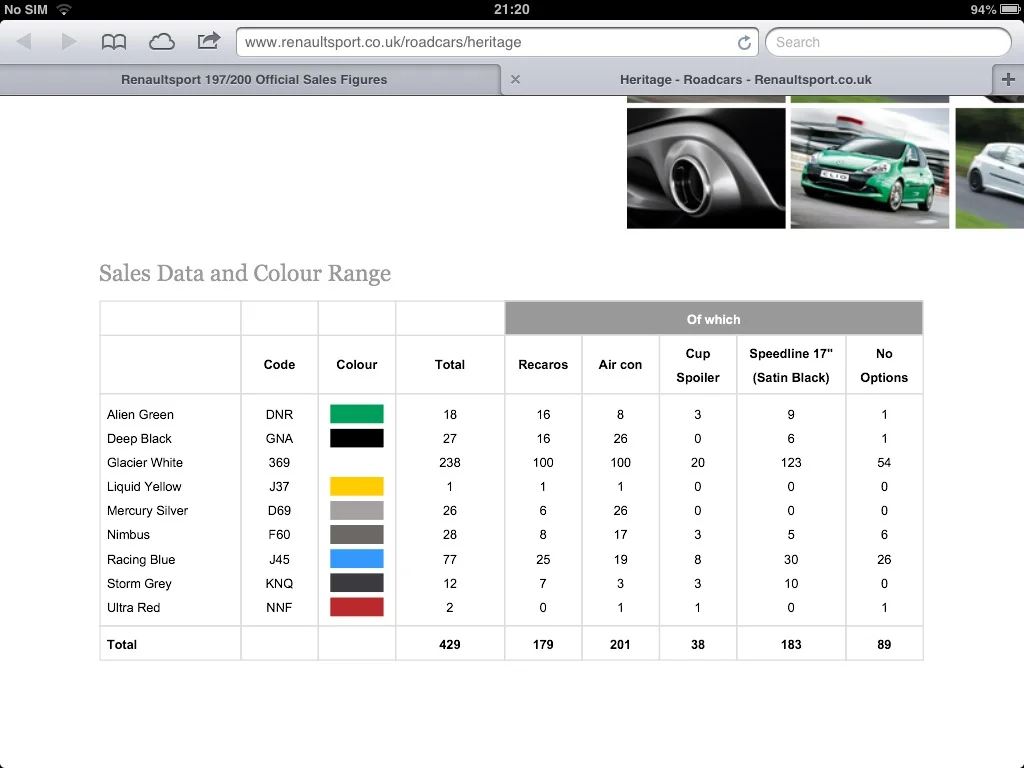The height and width of the screenshot is (768, 1024).
Task: Open the bookmarks book icon
Action: 114,42
